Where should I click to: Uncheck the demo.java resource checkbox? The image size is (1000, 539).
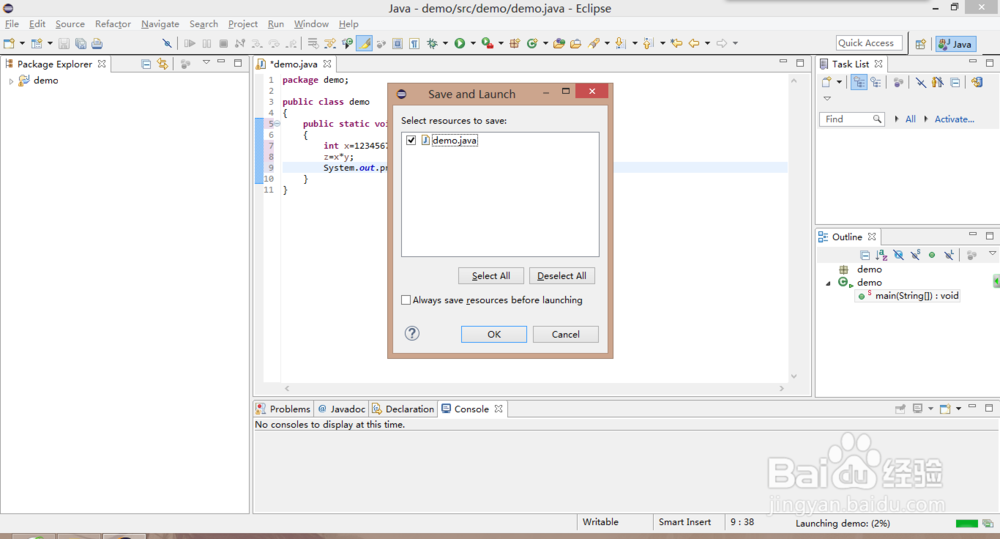coord(411,140)
